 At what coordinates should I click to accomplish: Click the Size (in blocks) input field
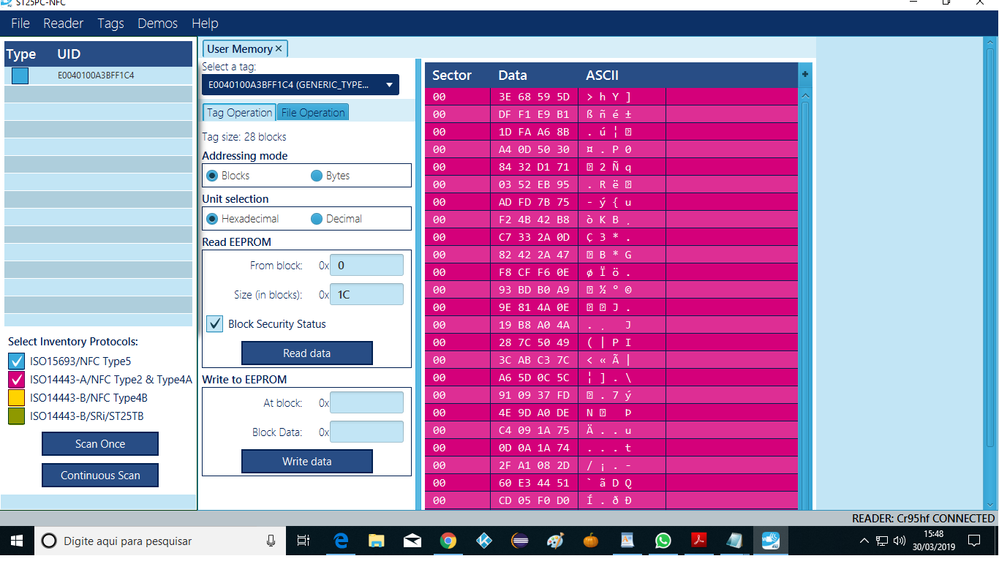point(366,294)
